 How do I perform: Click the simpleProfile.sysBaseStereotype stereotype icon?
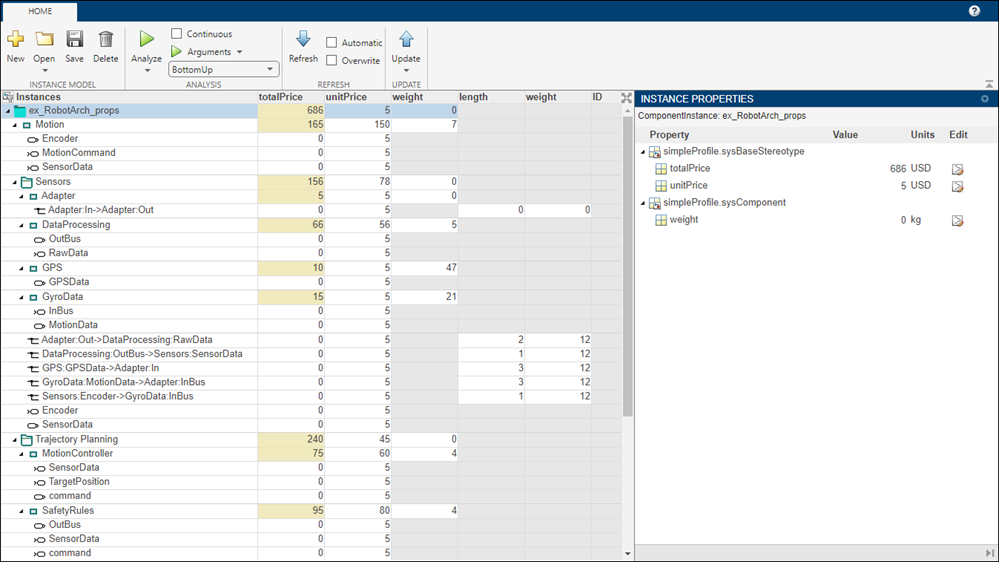point(655,152)
